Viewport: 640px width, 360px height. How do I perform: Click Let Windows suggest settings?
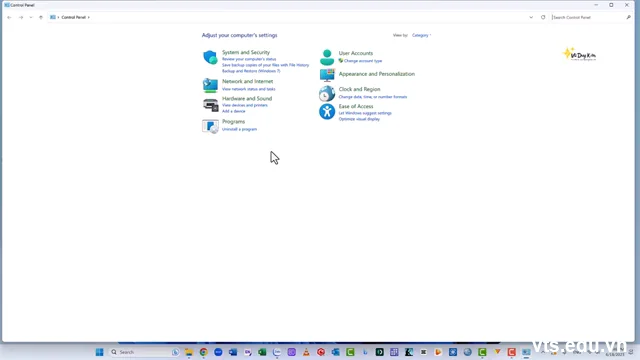[x=365, y=113]
